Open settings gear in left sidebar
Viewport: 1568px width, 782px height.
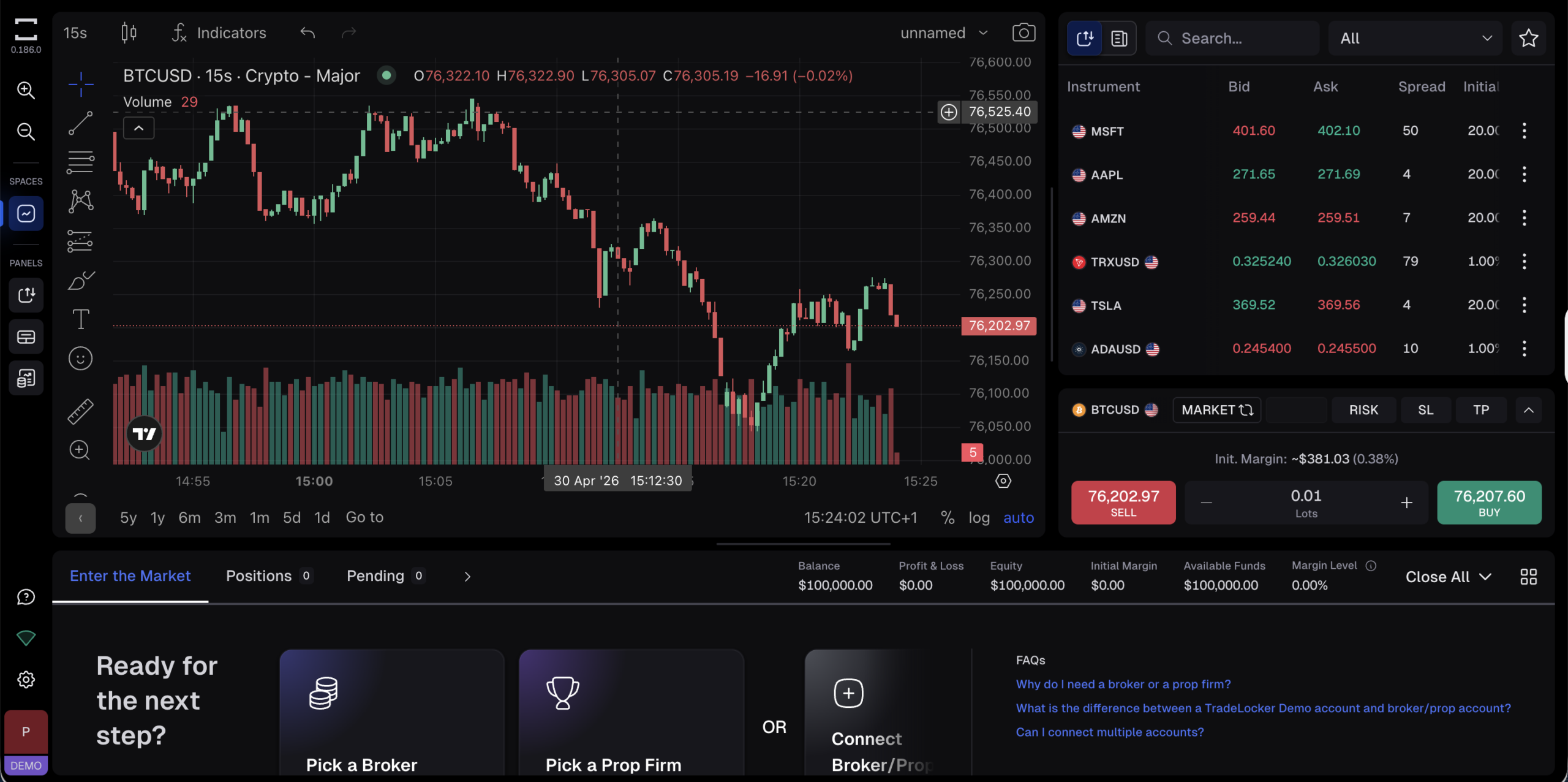pos(26,679)
